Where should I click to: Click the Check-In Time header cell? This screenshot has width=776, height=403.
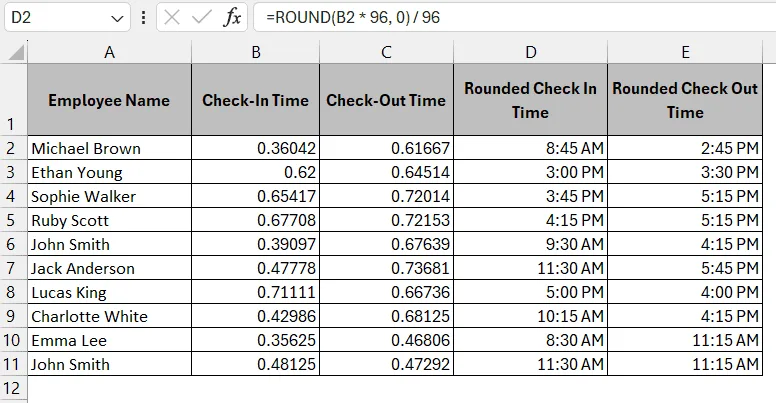255,100
